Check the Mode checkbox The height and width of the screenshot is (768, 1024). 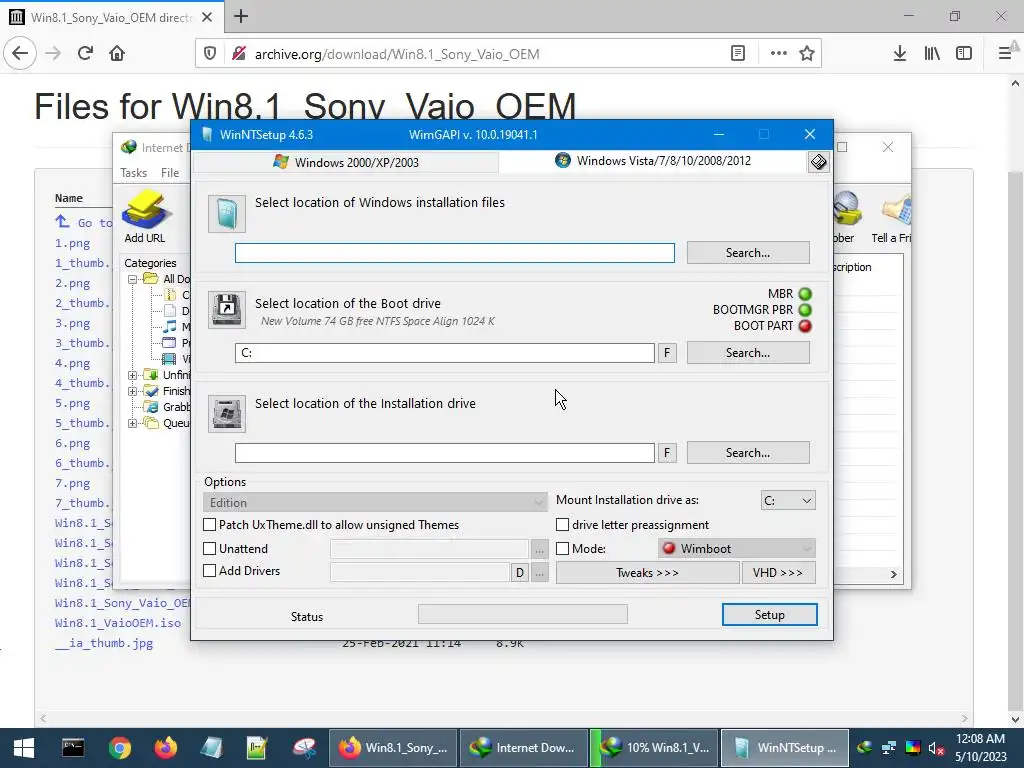tap(562, 549)
